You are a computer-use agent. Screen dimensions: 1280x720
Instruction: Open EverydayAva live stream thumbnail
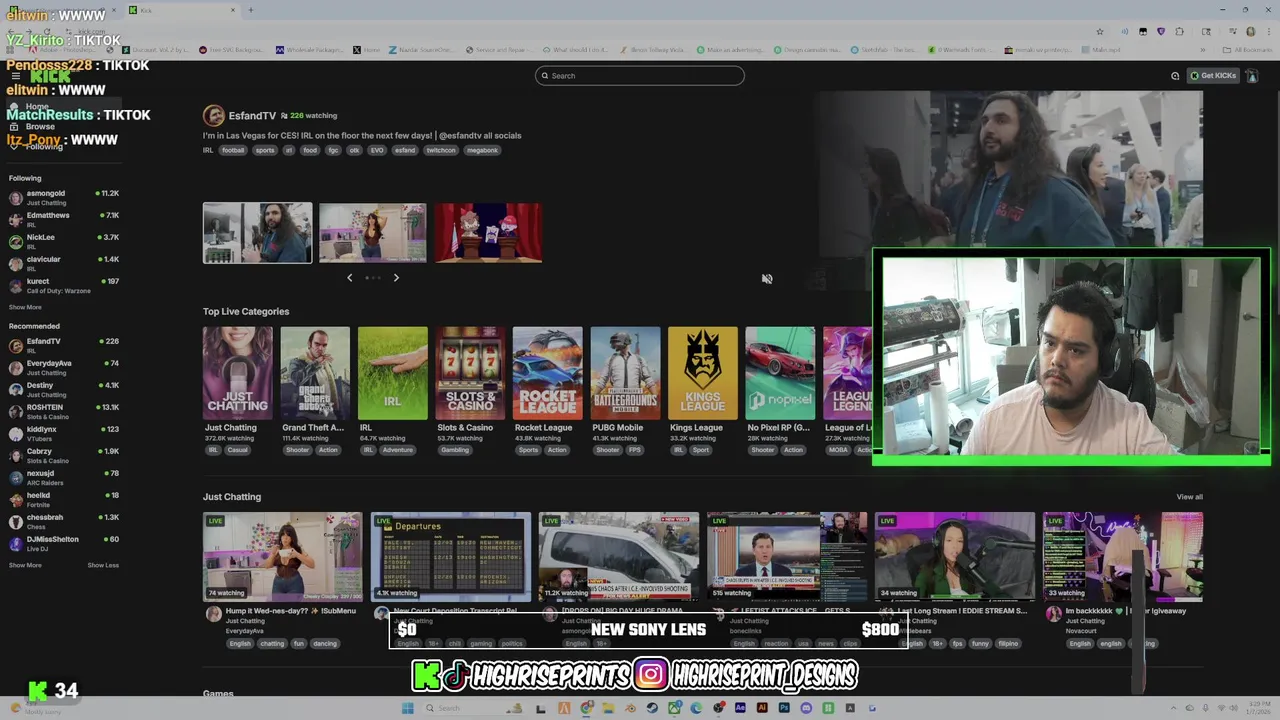[283, 557]
